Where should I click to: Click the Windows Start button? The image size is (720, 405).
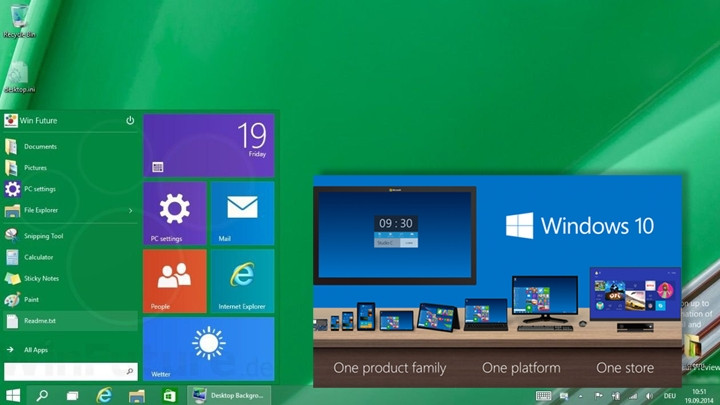click(x=13, y=395)
